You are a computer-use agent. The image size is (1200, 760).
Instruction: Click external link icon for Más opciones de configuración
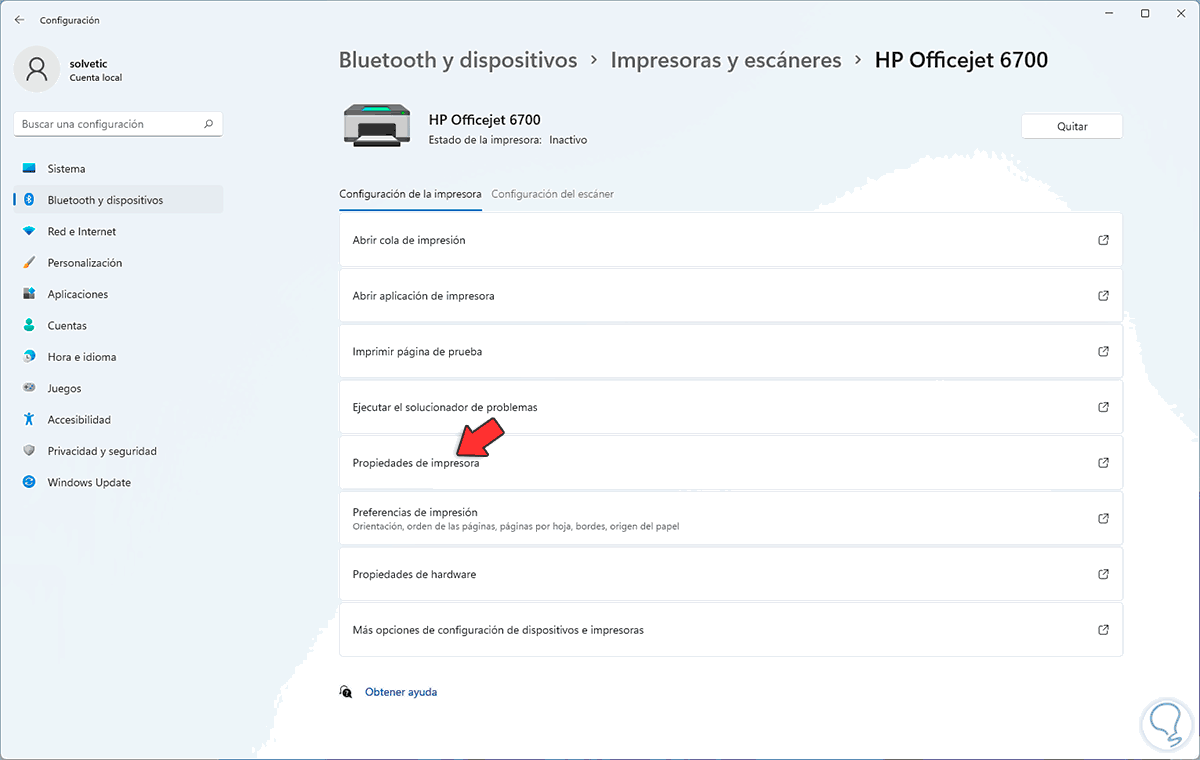pos(1103,630)
